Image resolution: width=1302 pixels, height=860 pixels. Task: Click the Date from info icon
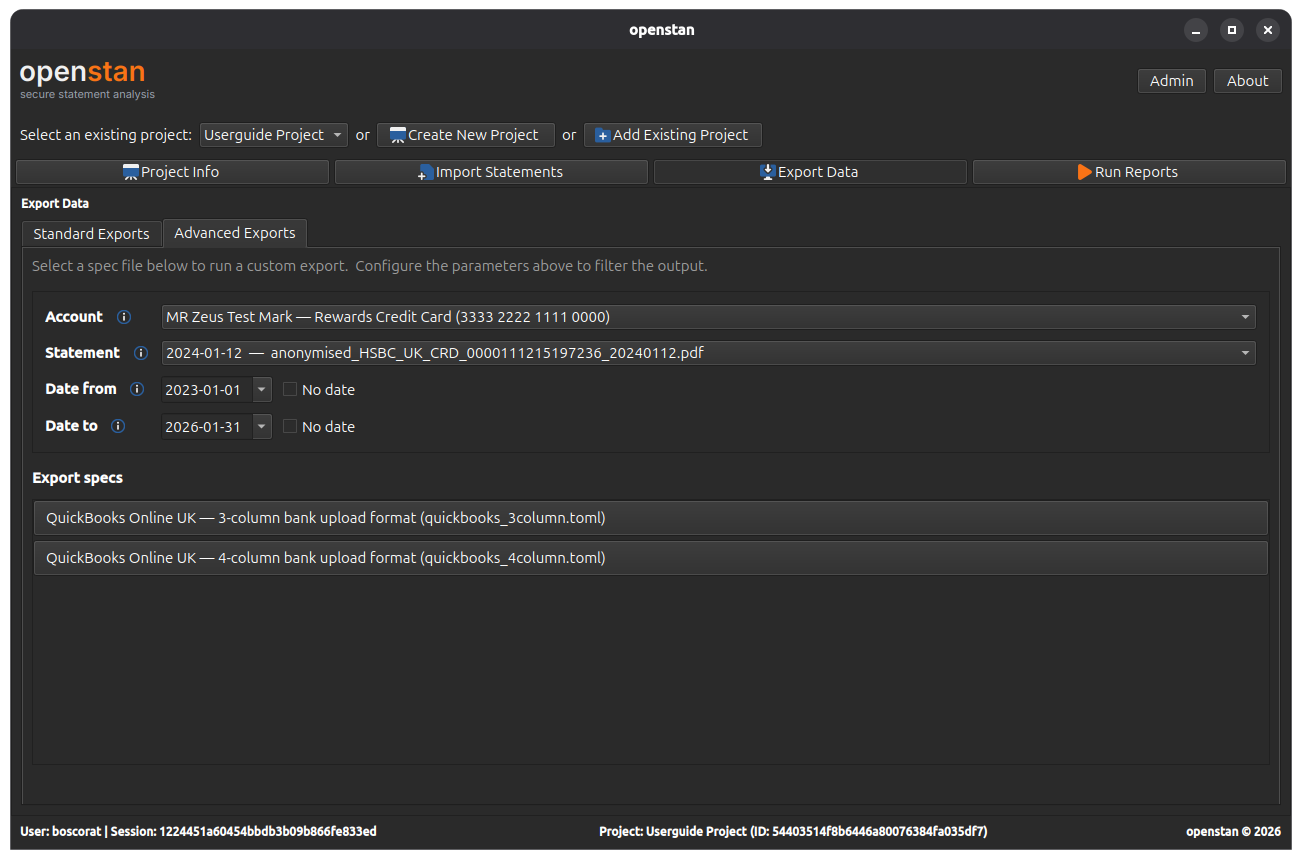tap(137, 389)
